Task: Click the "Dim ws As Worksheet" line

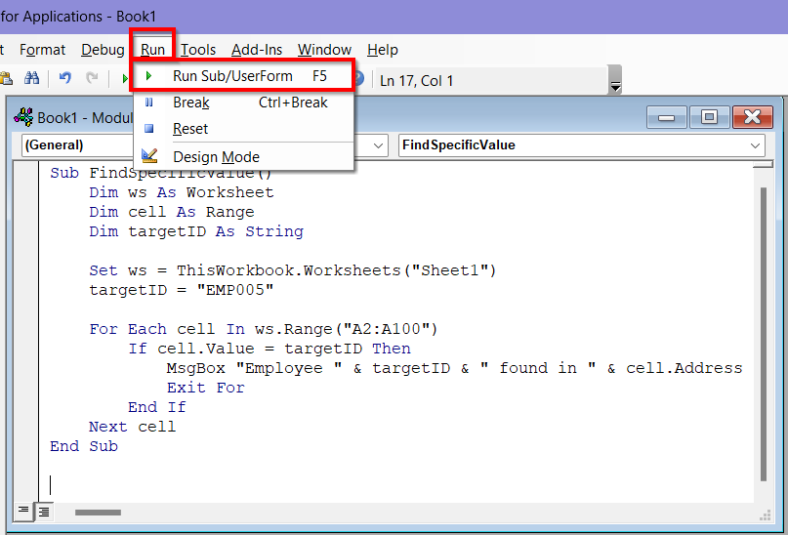Action: pos(181,192)
